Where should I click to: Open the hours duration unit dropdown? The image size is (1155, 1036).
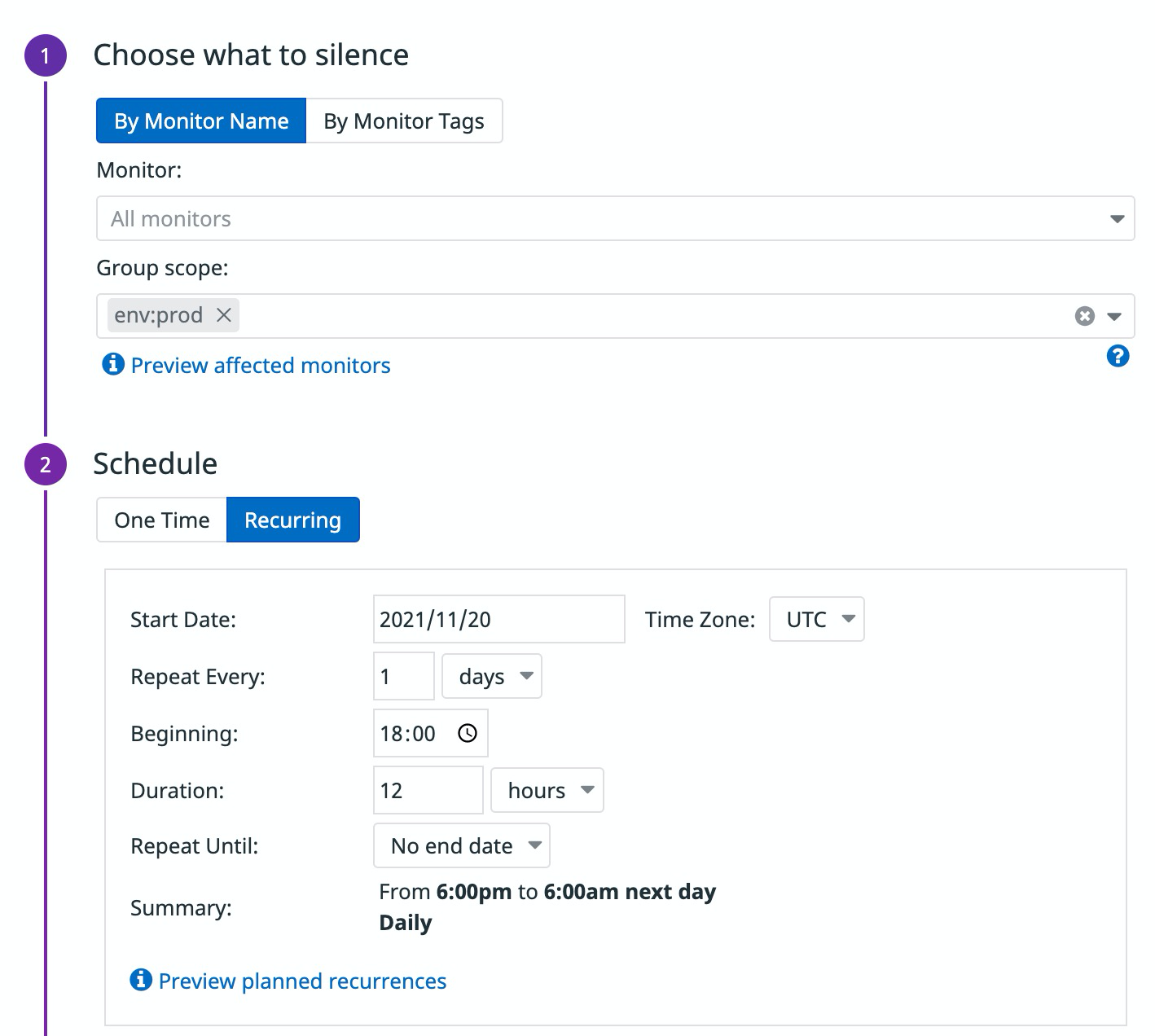[x=547, y=790]
